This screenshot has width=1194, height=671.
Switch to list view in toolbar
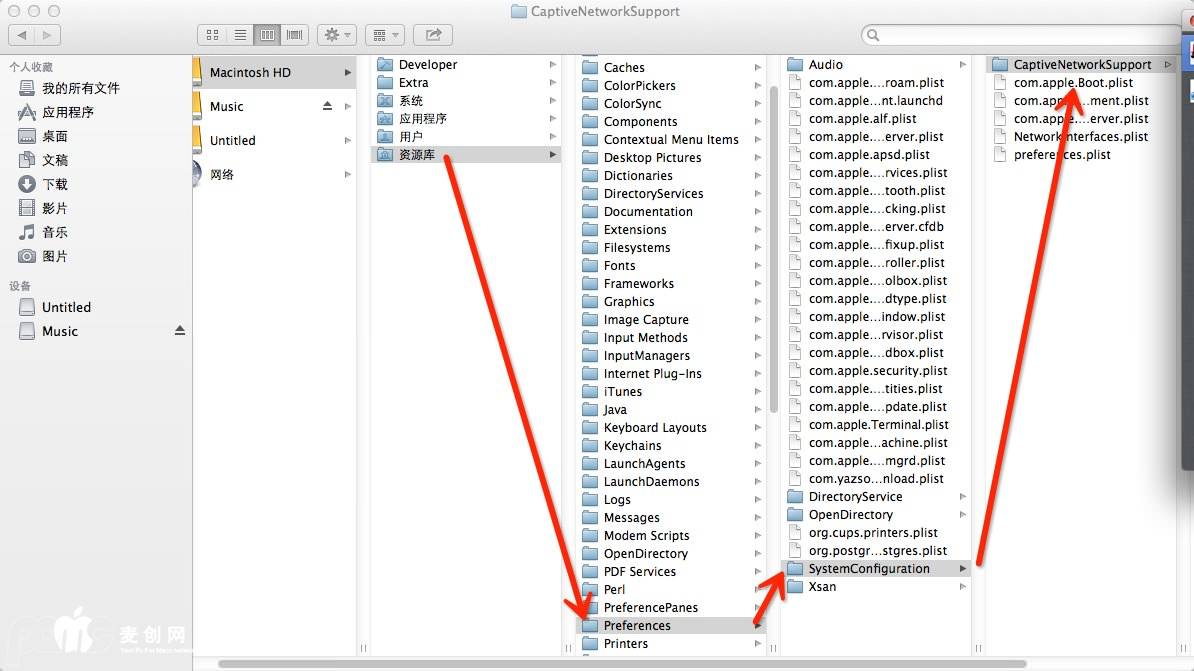coord(240,35)
